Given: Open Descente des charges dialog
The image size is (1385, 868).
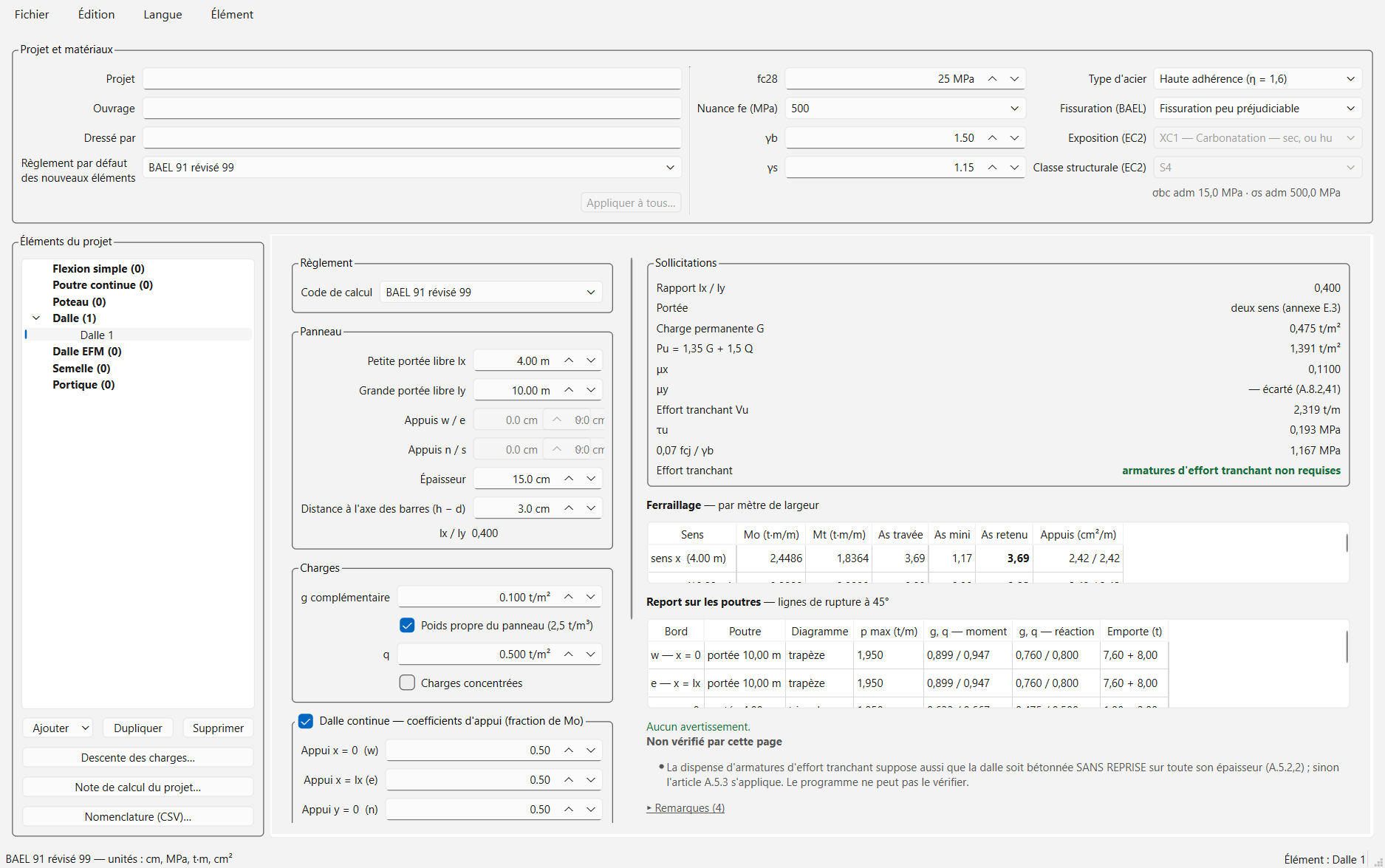Looking at the screenshot, I should pyautogui.click(x=138, y=758).
